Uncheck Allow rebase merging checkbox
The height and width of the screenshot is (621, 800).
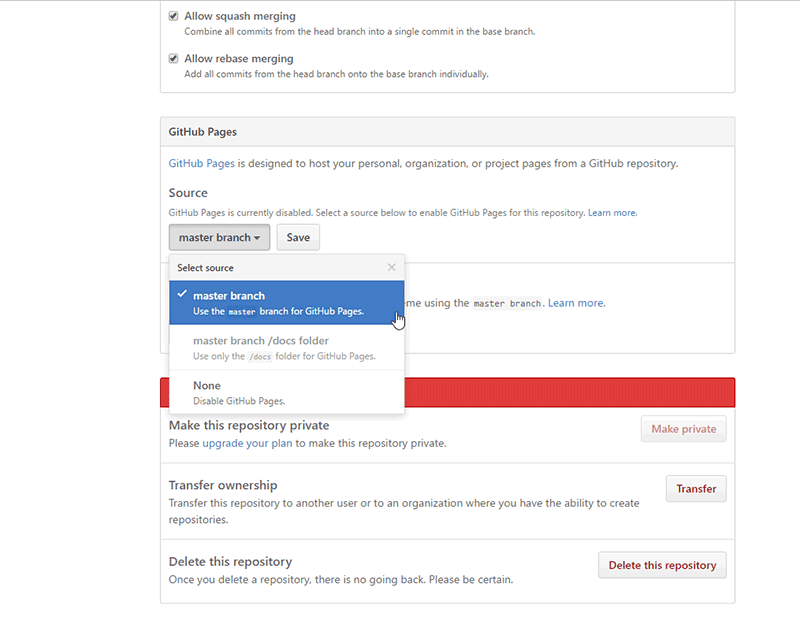click(173, 58)
